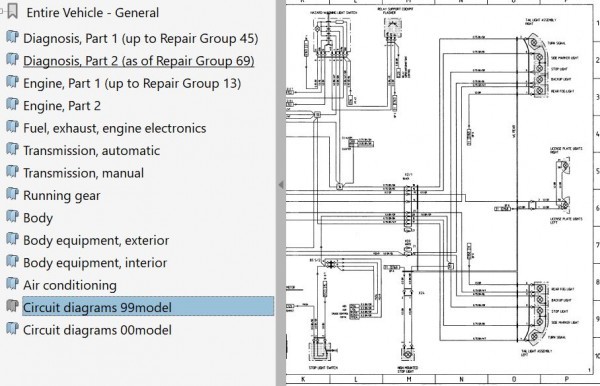Click bookmark icon next to Diagnosis, Part 1
Screen dimensions: 600x386
click(x=12, y=37)
